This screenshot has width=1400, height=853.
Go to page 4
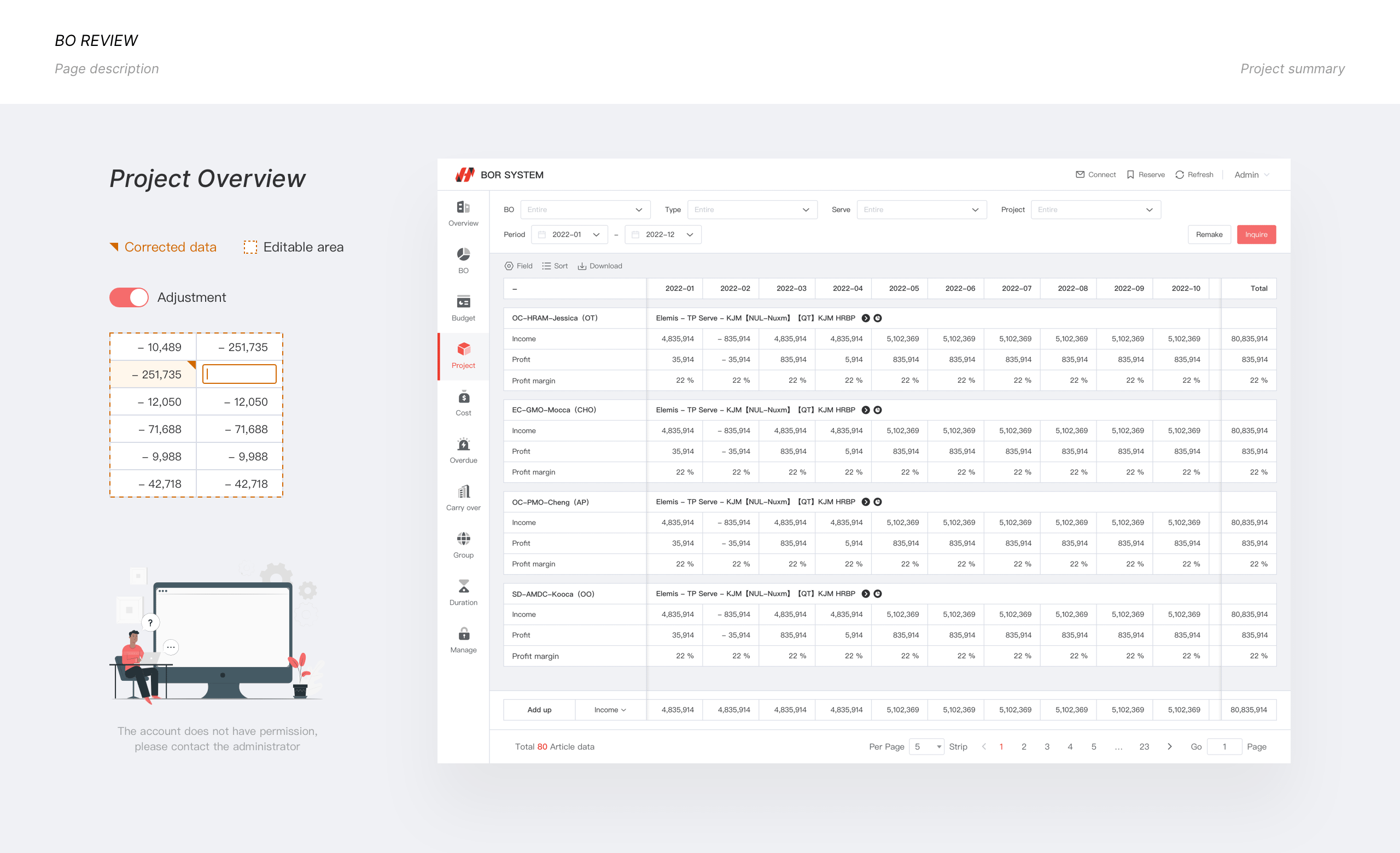pos(1070,746)
